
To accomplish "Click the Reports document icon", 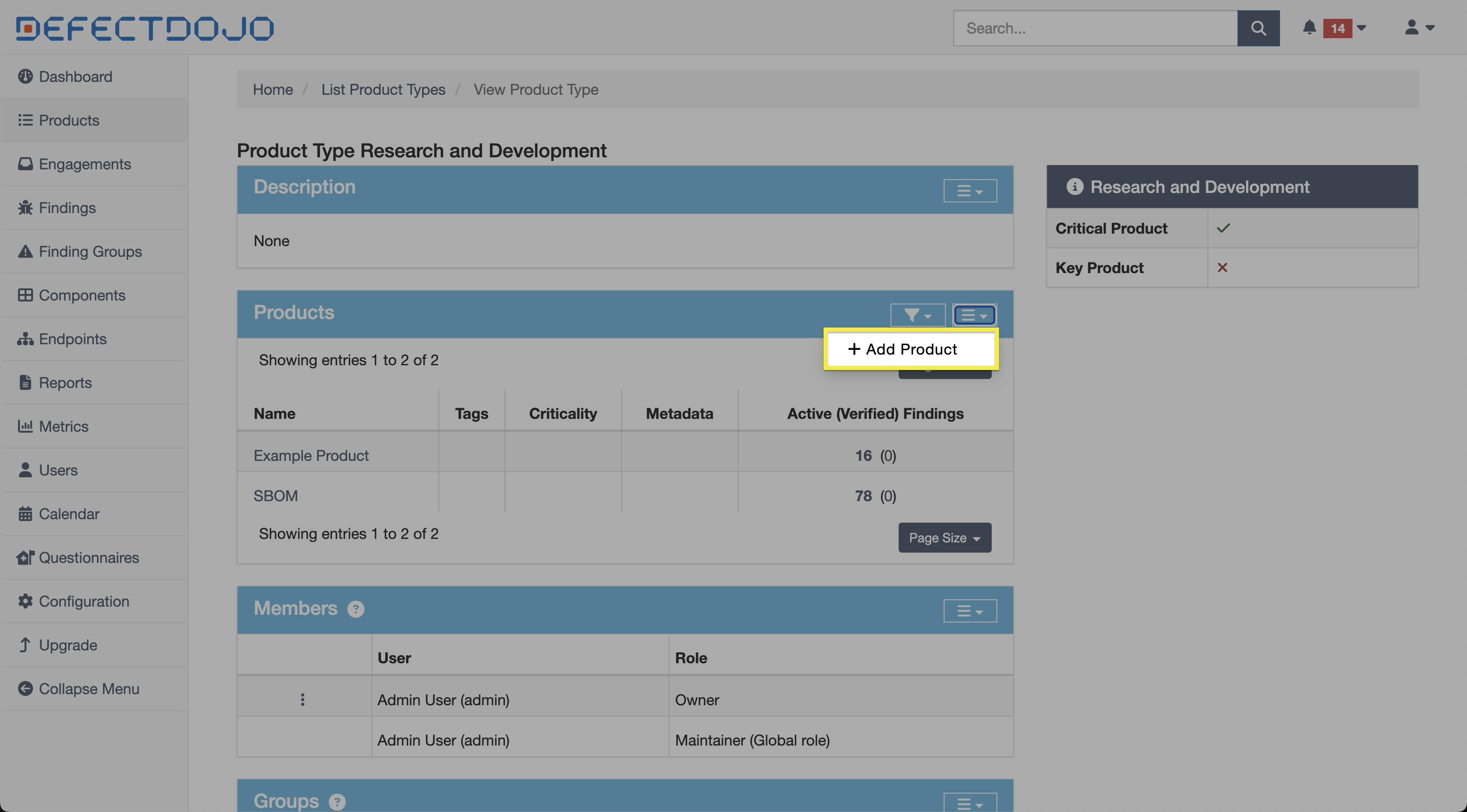I will (25, 382).
